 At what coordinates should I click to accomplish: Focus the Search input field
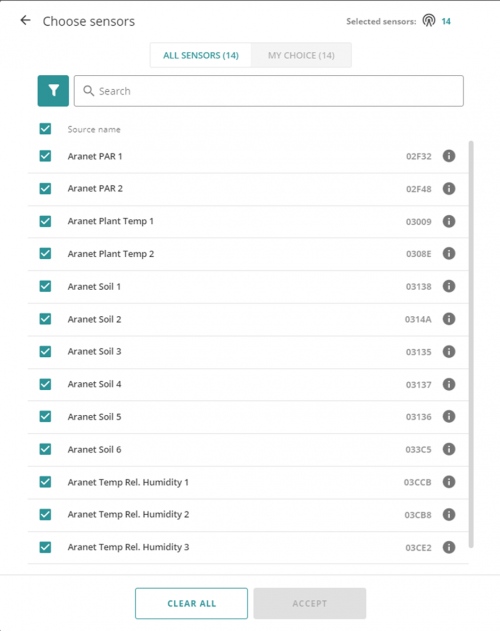(x=269, y=91)
